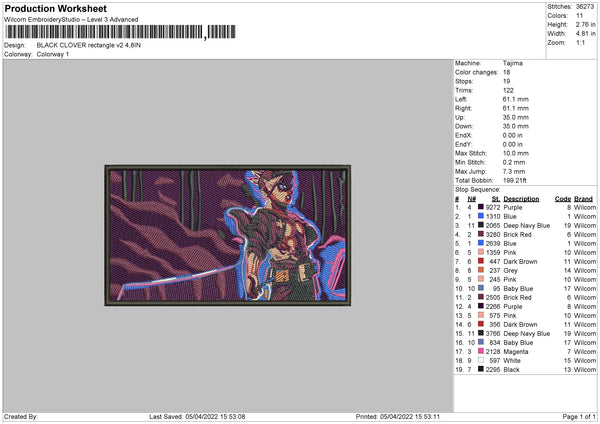Click the Stitches count value 36273

tap(585, 7)
